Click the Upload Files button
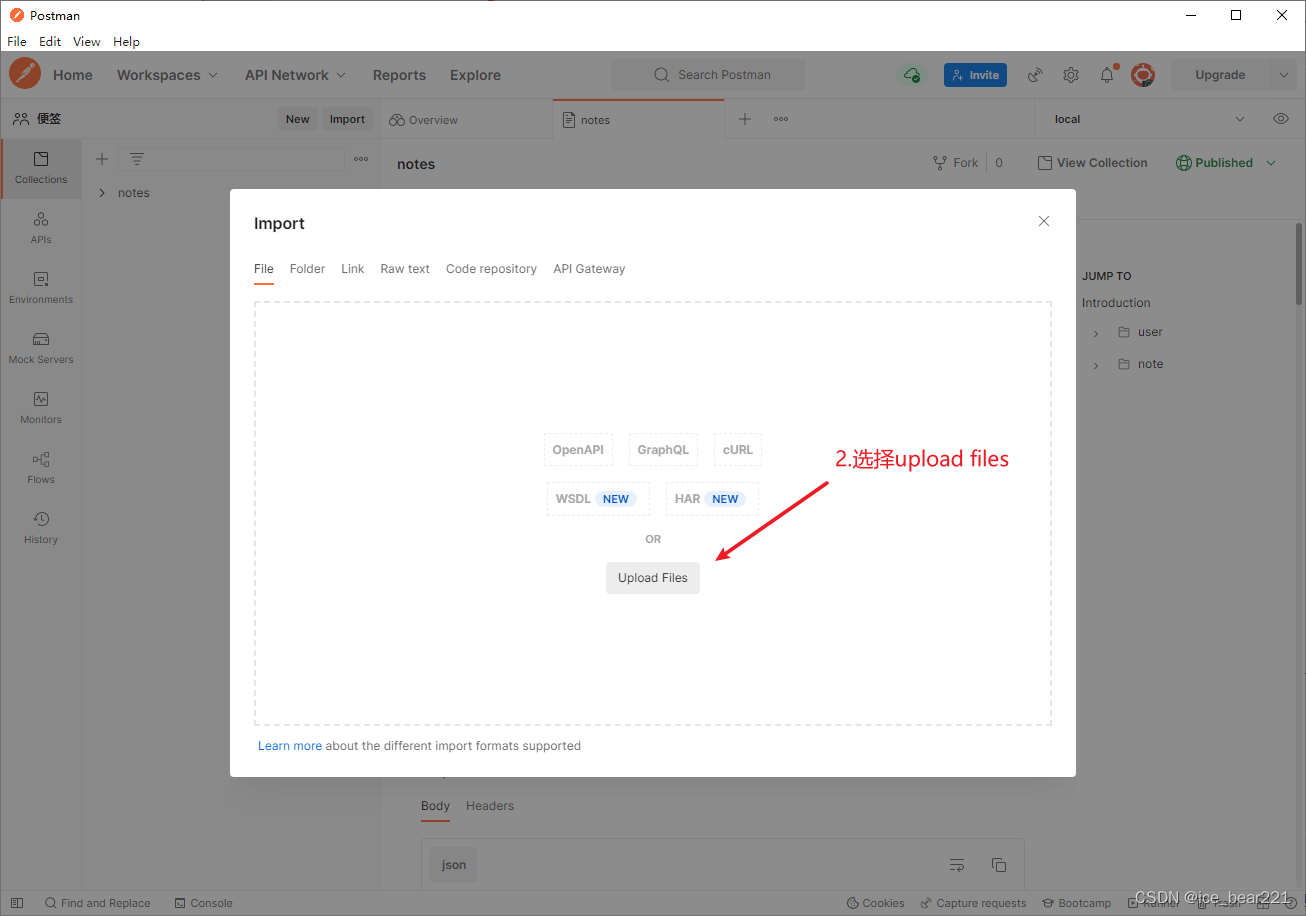 (x=653, y=578)
